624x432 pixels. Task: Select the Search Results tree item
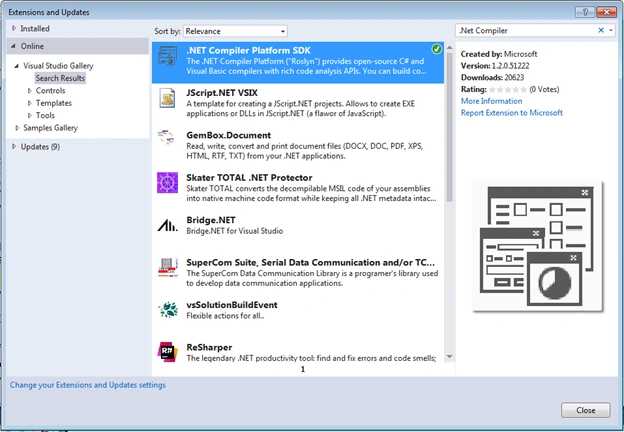(x=60, y=78)
